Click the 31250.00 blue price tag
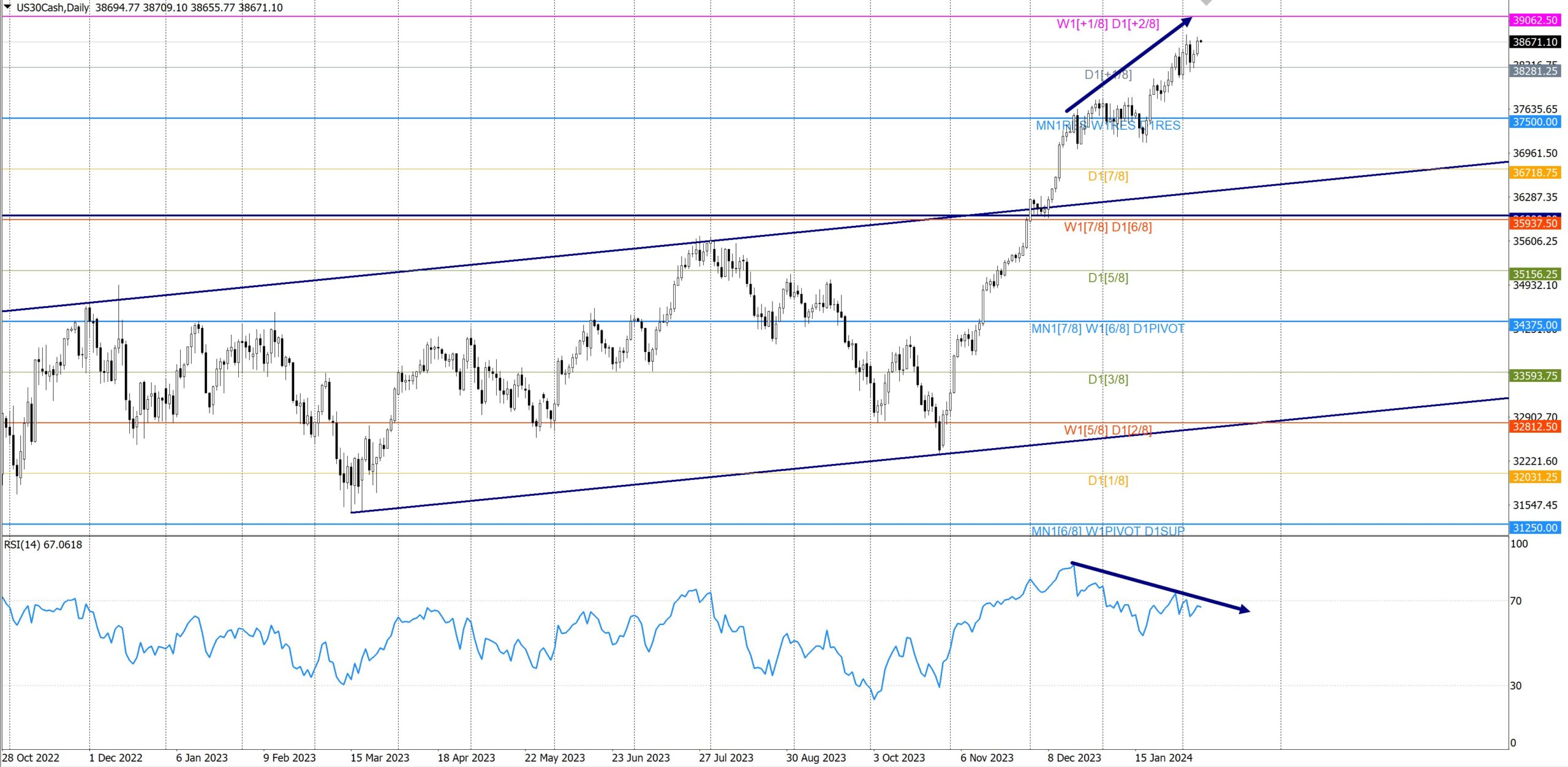The image size is (1568, 767). coord(1534,528)
